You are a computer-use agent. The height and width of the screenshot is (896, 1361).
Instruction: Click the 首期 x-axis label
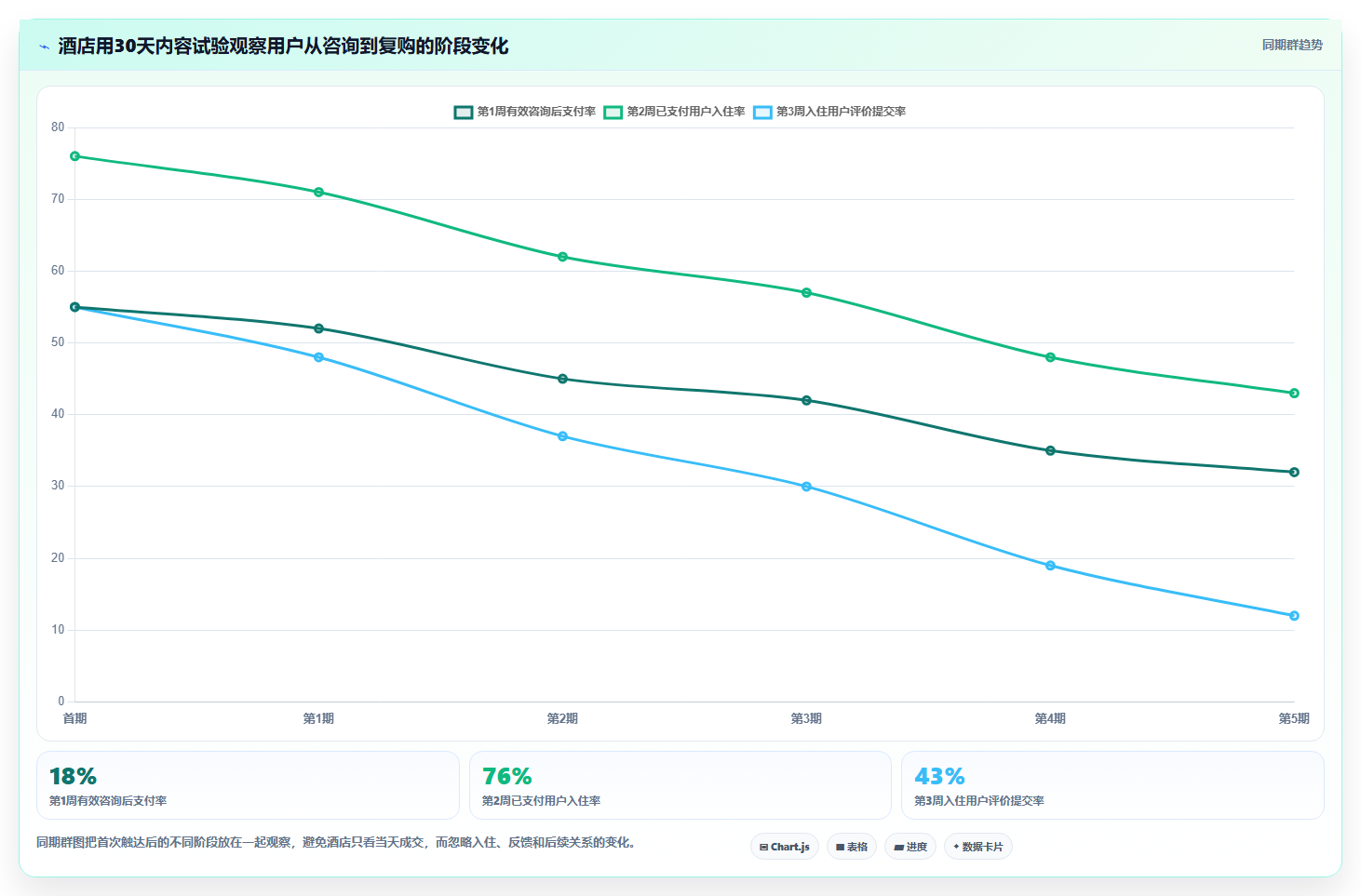(x=74, y=718)
